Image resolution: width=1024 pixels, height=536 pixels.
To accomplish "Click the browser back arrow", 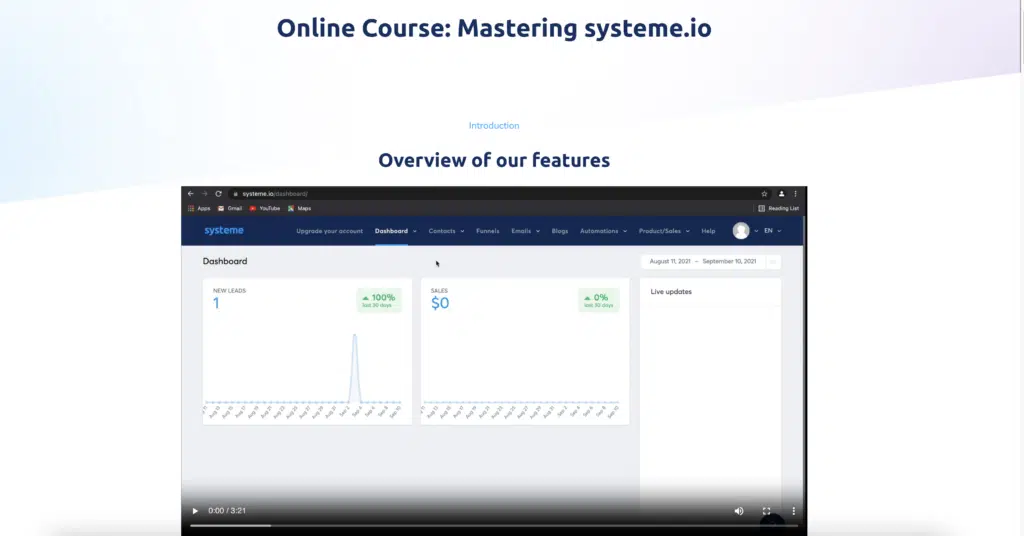I will [x=190, y=193].
